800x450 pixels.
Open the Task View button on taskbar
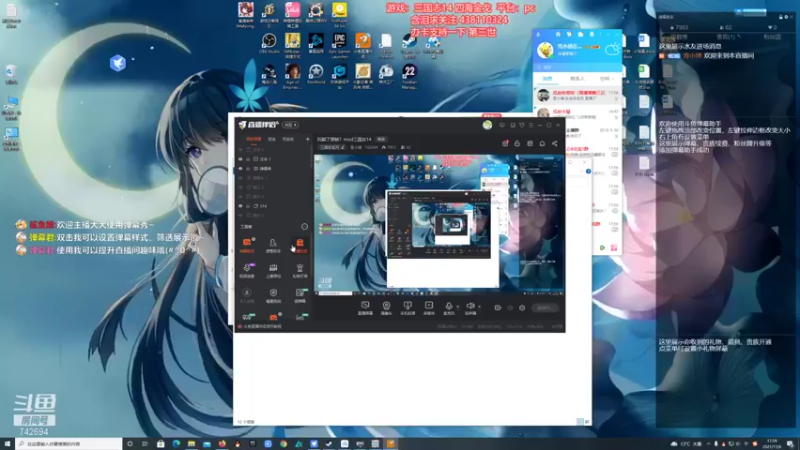click(145, 444)
